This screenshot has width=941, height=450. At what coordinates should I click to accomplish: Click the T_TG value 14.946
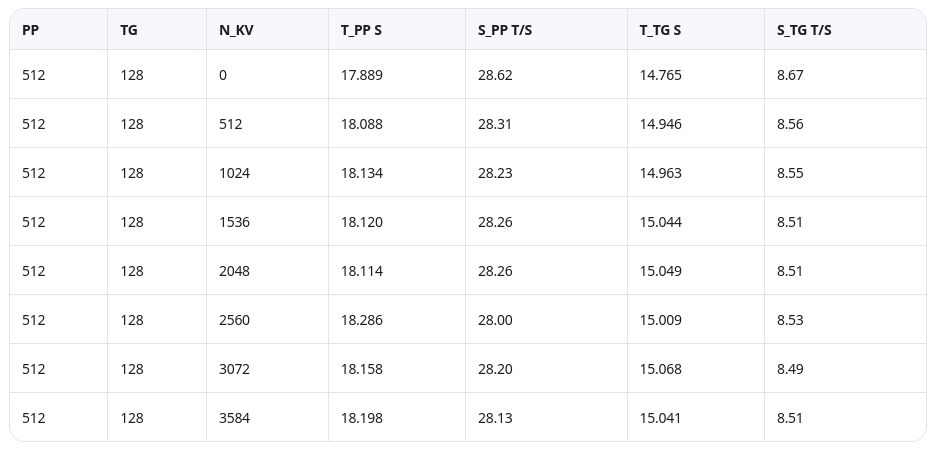pos(660,124)
